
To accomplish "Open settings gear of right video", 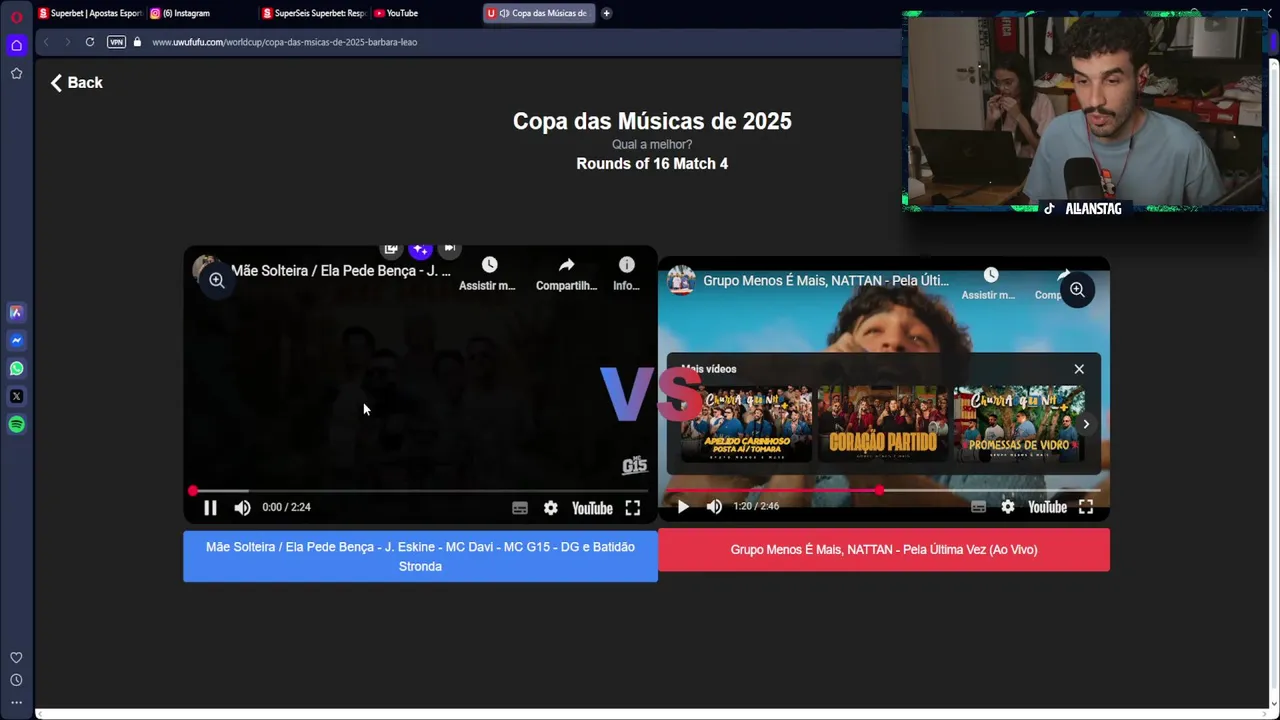I will (1008, 507).
